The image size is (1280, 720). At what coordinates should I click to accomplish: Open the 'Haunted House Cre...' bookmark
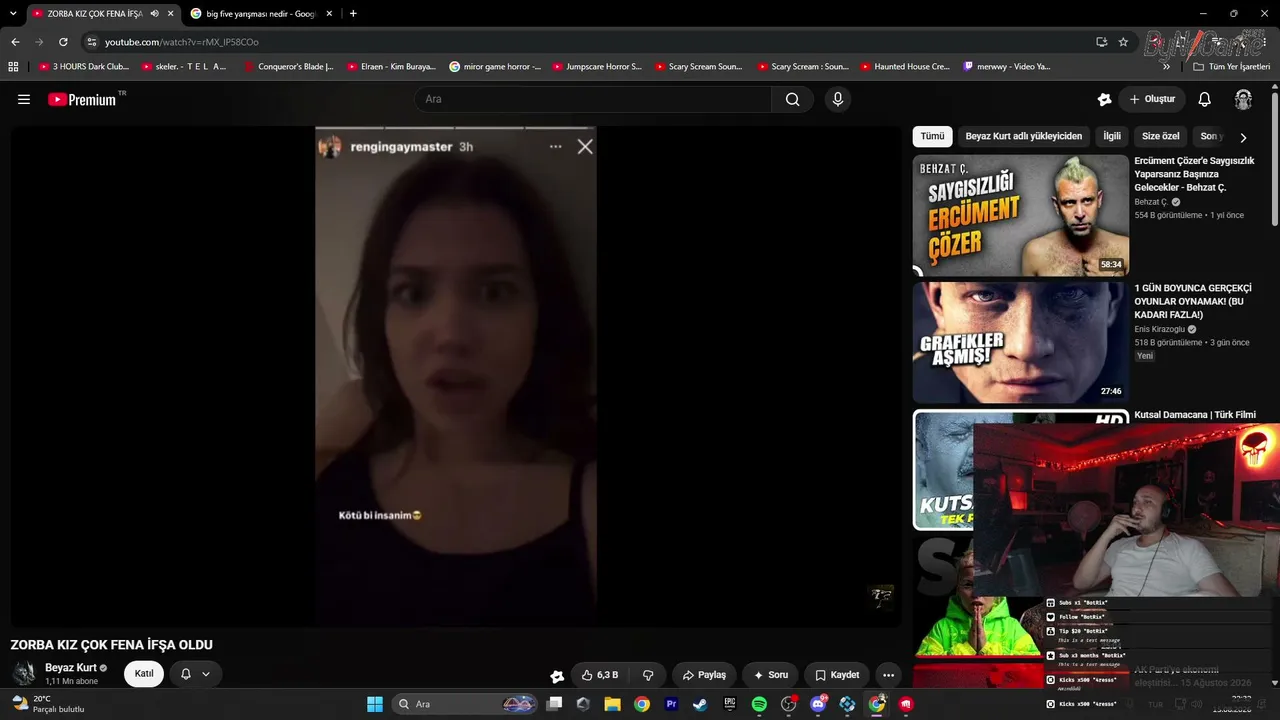(x=905, y=67)
